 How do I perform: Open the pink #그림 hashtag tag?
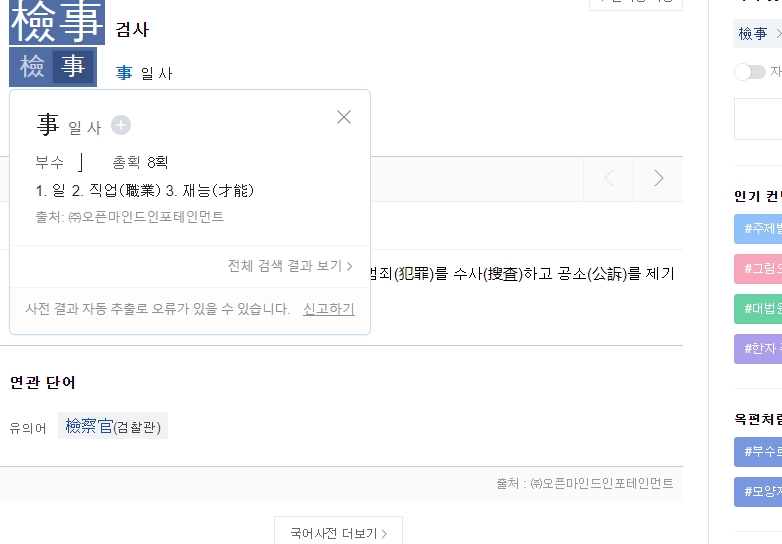click(758, 269)
